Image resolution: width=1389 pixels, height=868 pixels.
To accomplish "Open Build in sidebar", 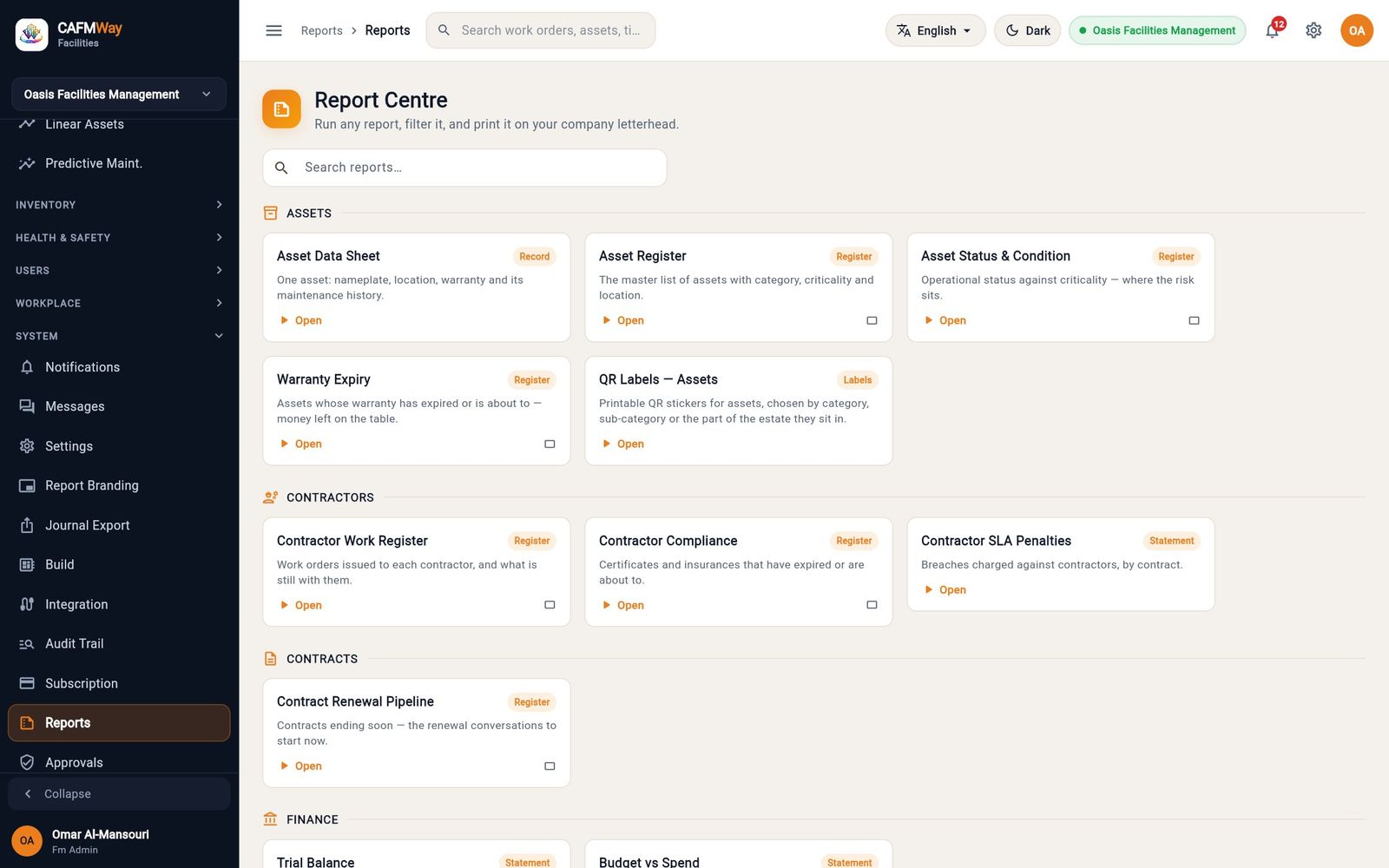I will [119, 564].
